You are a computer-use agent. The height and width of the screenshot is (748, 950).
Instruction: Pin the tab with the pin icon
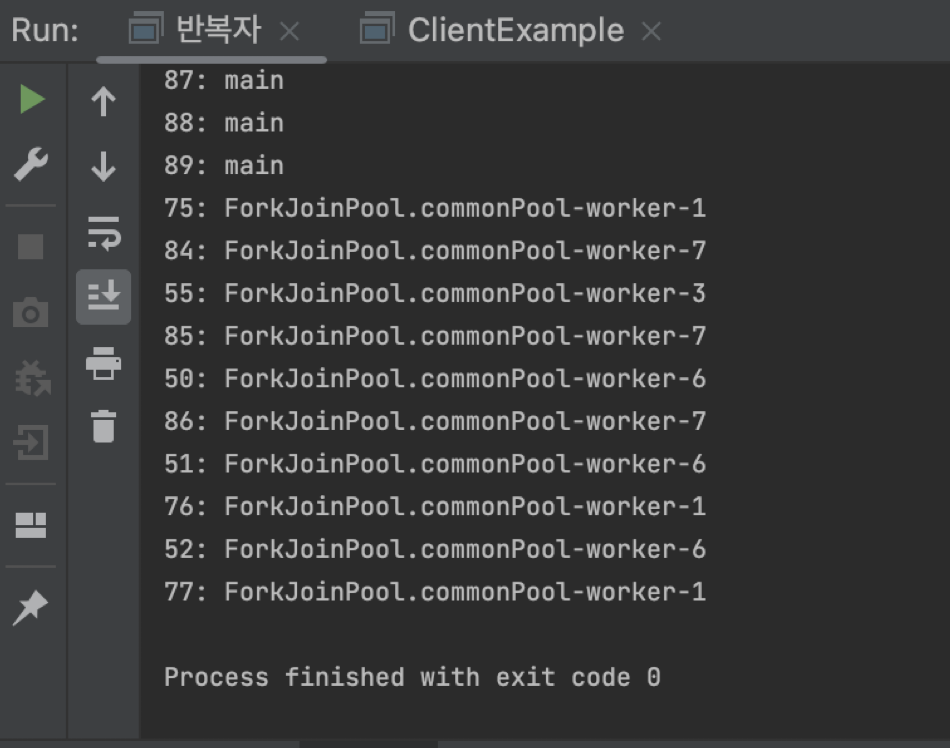point(30,607)
